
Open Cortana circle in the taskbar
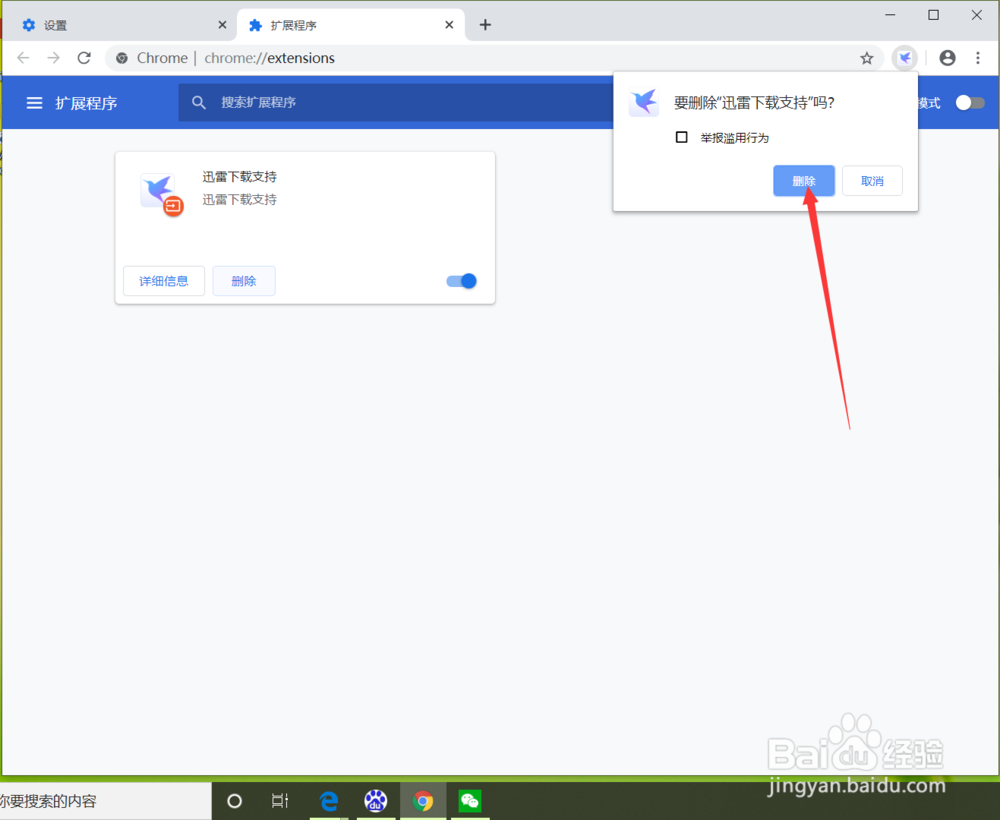point(234,801)
